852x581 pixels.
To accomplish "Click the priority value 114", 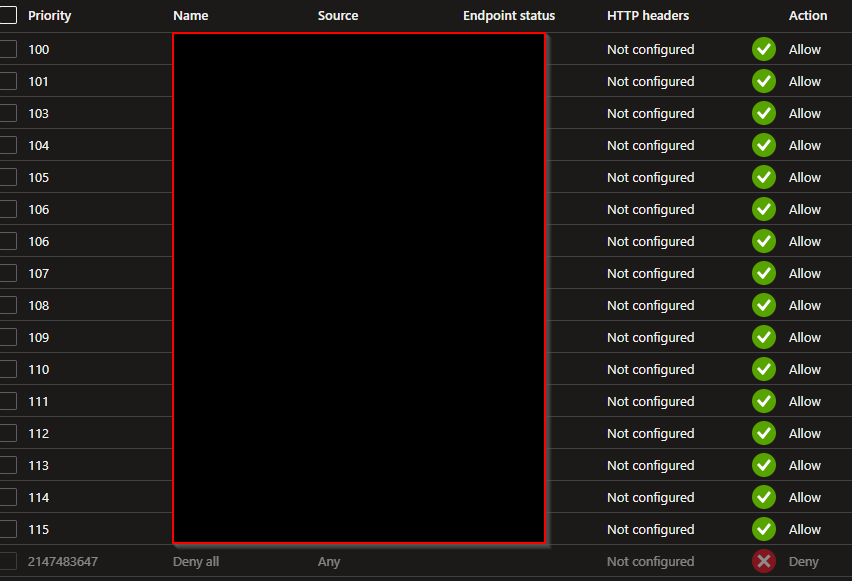I will (x=39, y=497).
